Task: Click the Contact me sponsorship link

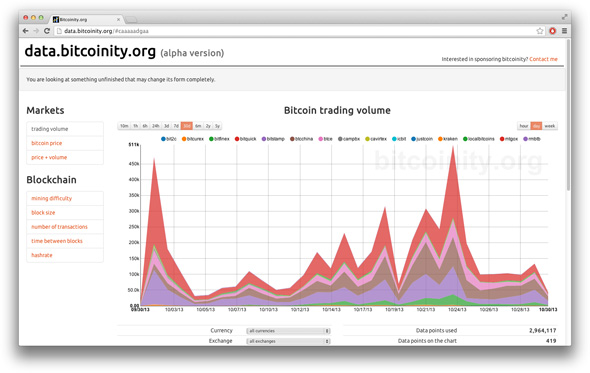Action: coord(543,59)
